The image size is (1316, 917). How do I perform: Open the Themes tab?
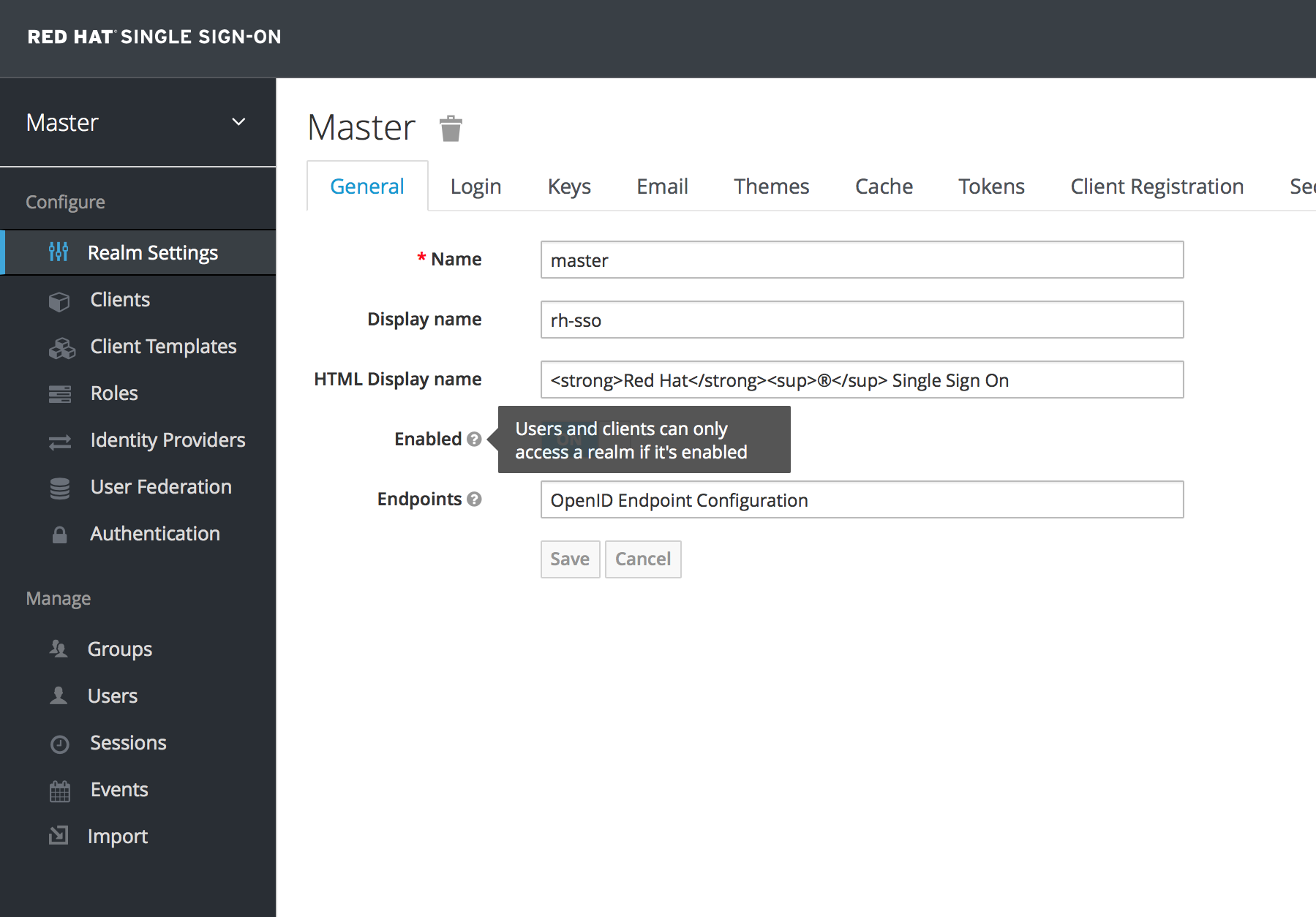click(771, 186)
